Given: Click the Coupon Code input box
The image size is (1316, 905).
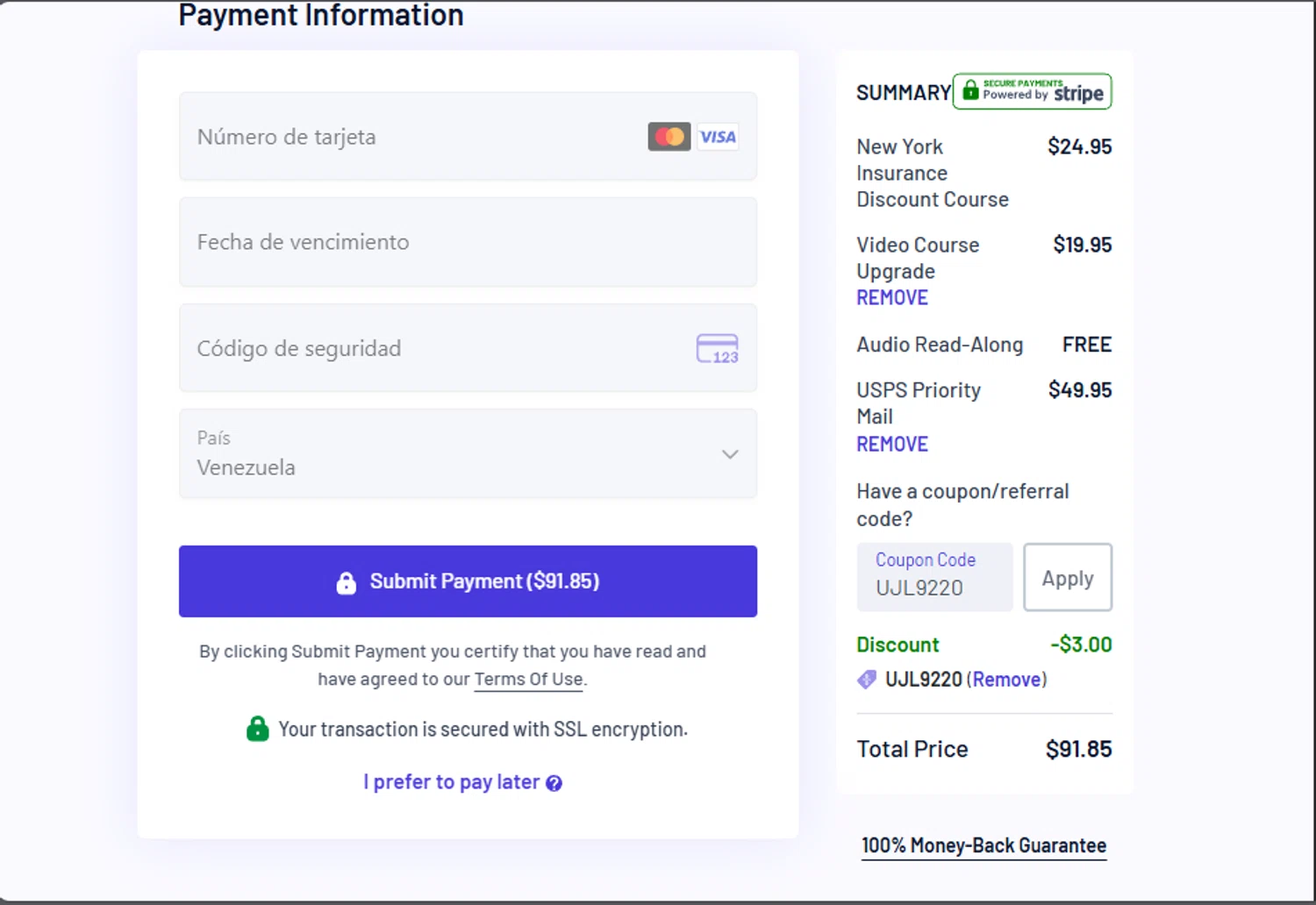Looking at the screenshot, I should click(934, 578).
